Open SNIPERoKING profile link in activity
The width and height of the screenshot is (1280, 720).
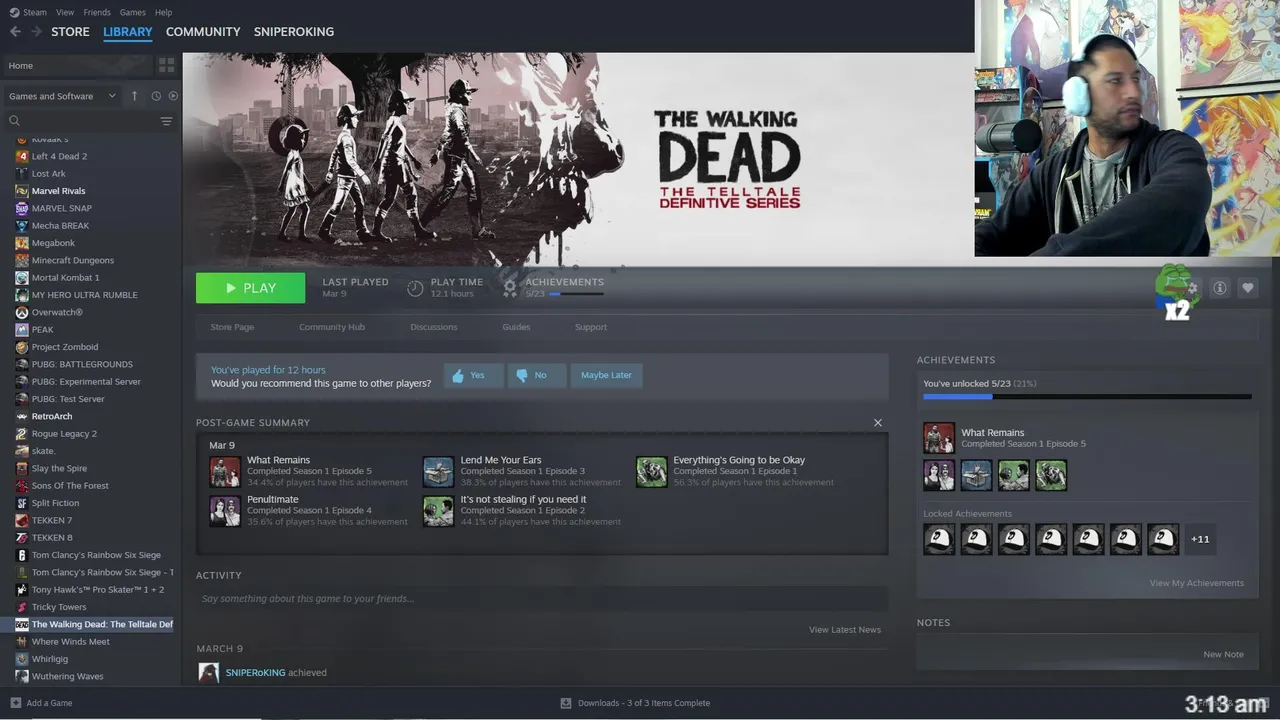click(255, 673)
